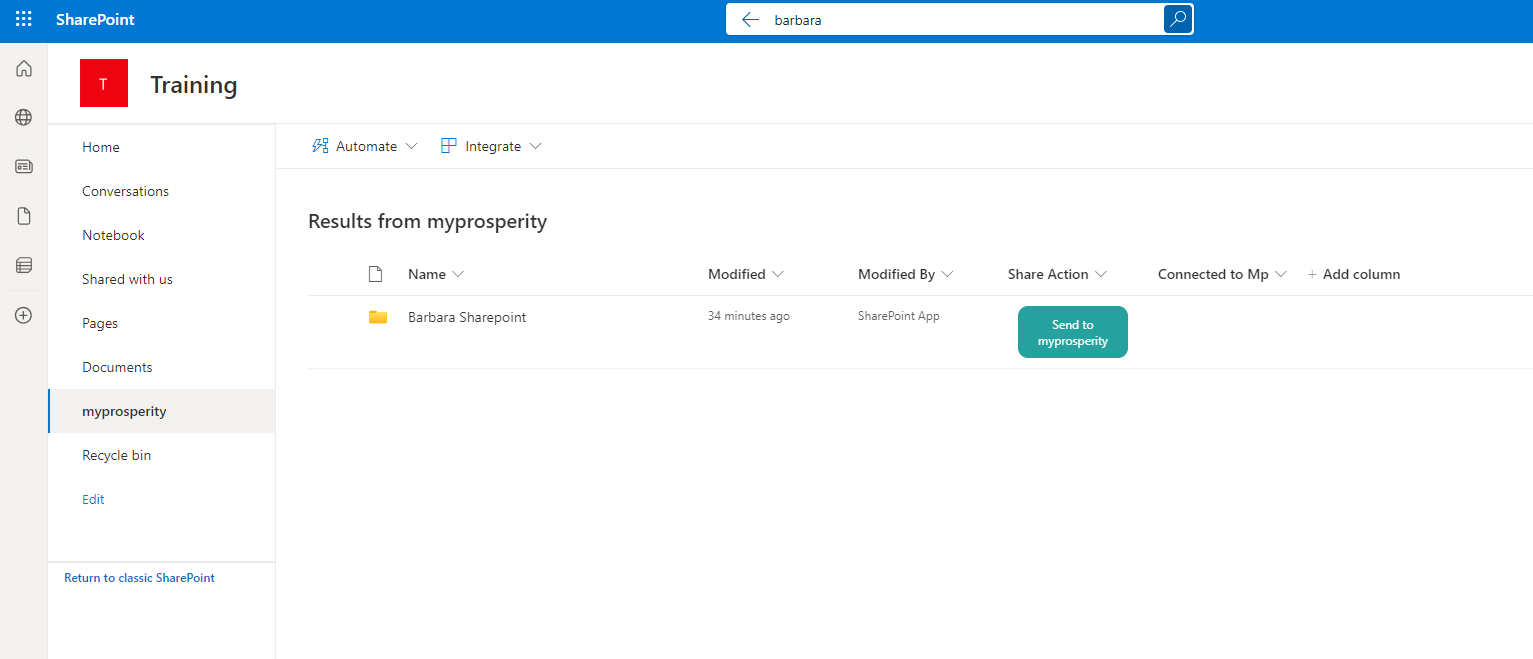The height and width of the screenshot is (659, 1533).
Task: Click the 'SharePoint App' modified-by cell
Action: (x=899, y=316)
